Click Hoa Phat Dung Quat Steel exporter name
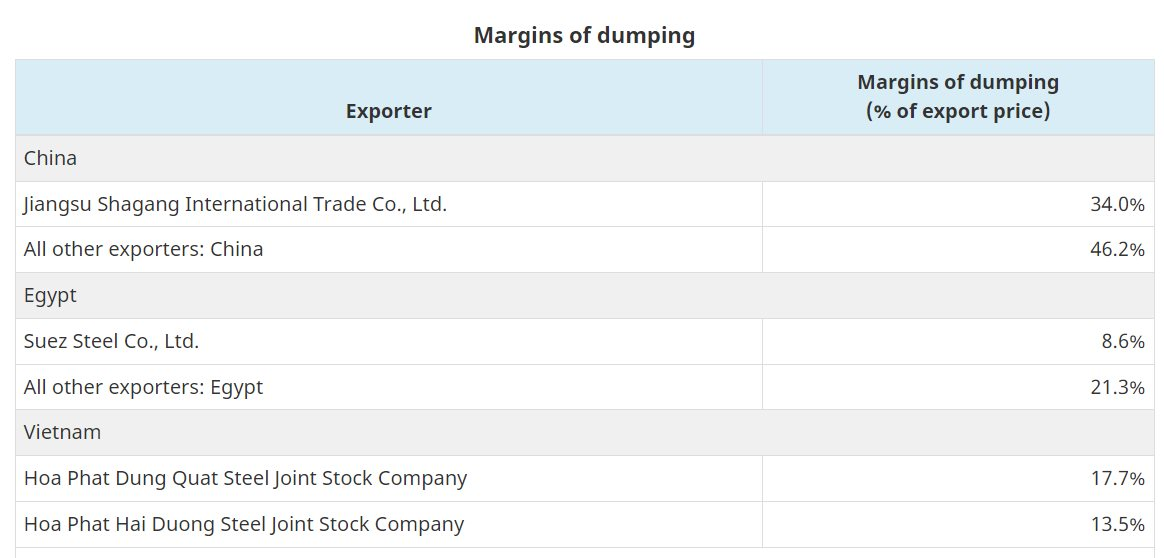Image resolution: width=1164 pixels, height=558 pixels. tap(245, 478)
